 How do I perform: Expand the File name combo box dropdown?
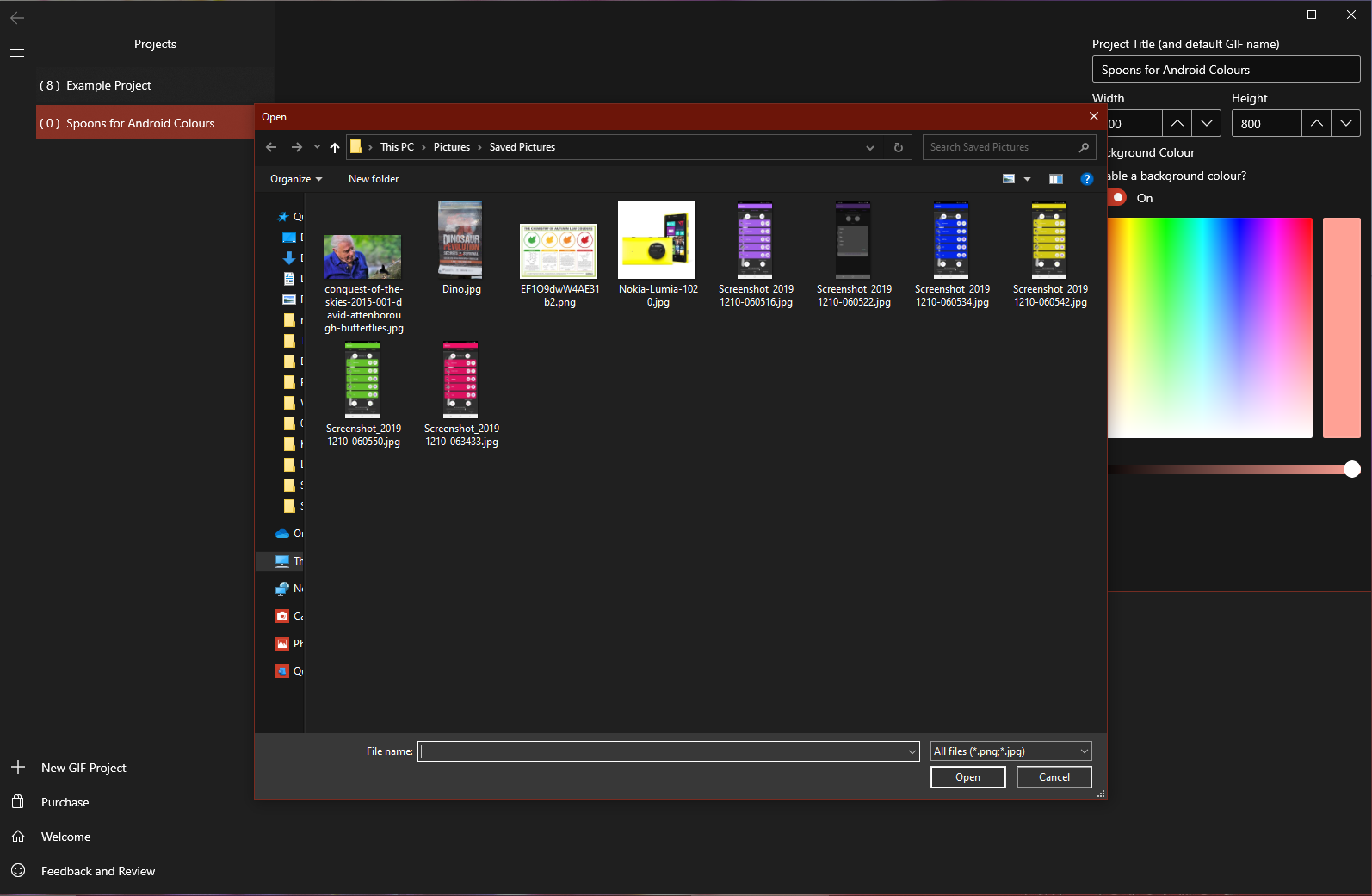point(912,751)
